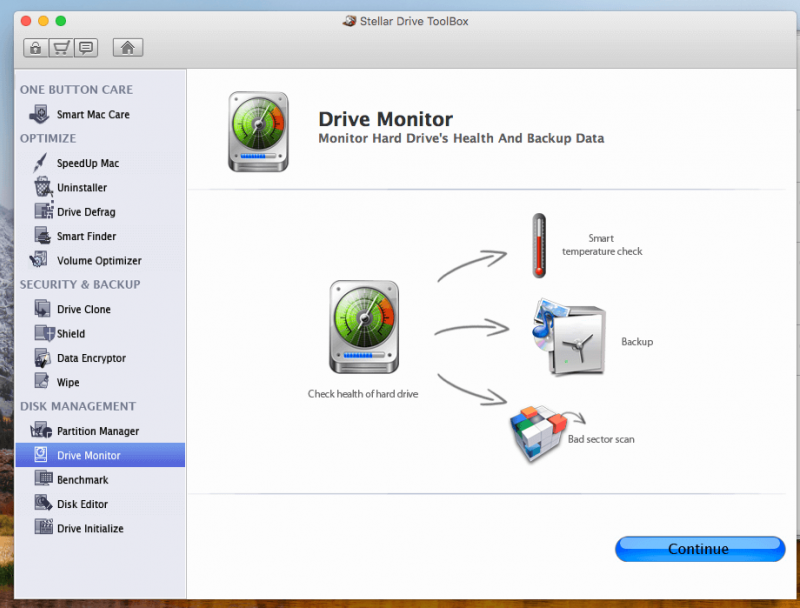Viewport: 800px width, 608px height.
Task: Click the SpeedUp Mac rocket icon
Action: point(40,163)
